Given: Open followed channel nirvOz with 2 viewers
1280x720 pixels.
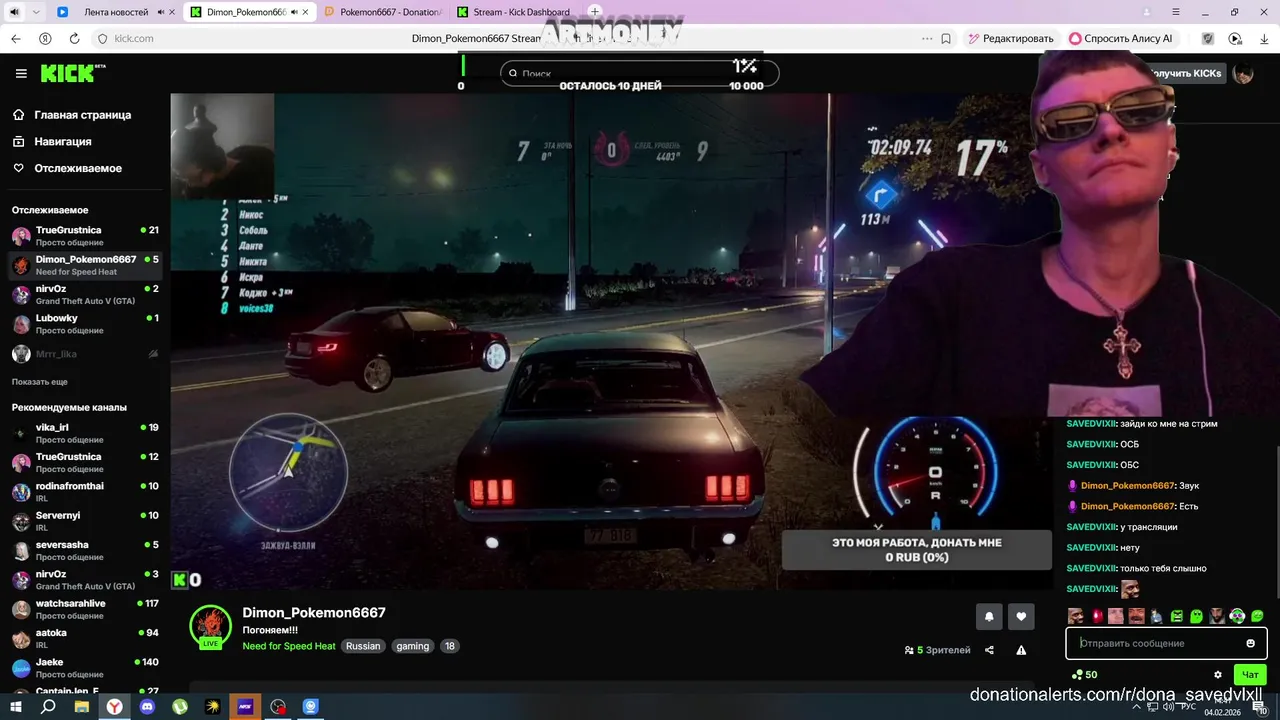Looking at the screenshot, I should click(x=85, y=295).
